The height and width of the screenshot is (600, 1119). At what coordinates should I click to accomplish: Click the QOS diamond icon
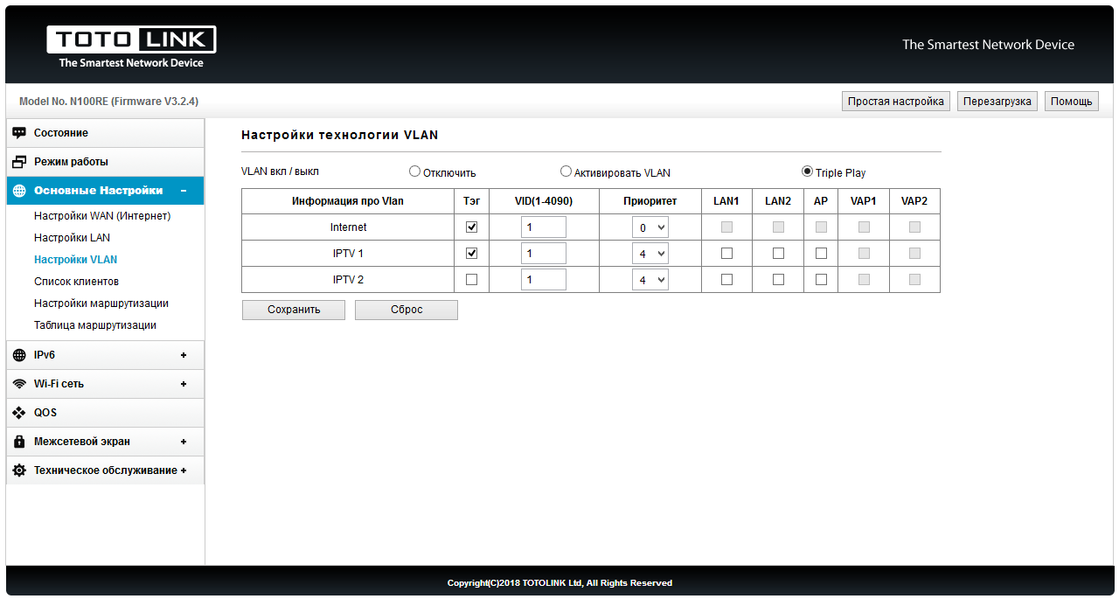coord(19,412)
